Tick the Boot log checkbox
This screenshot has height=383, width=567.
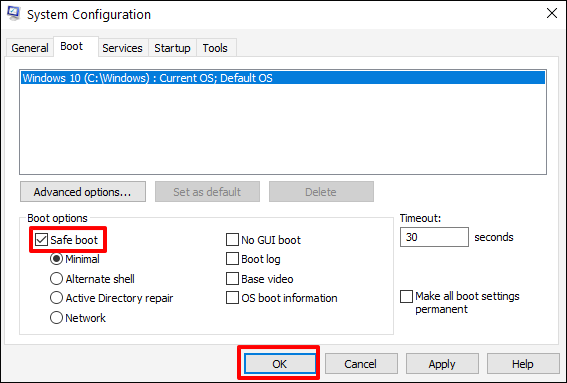click(x=232, y=259)
